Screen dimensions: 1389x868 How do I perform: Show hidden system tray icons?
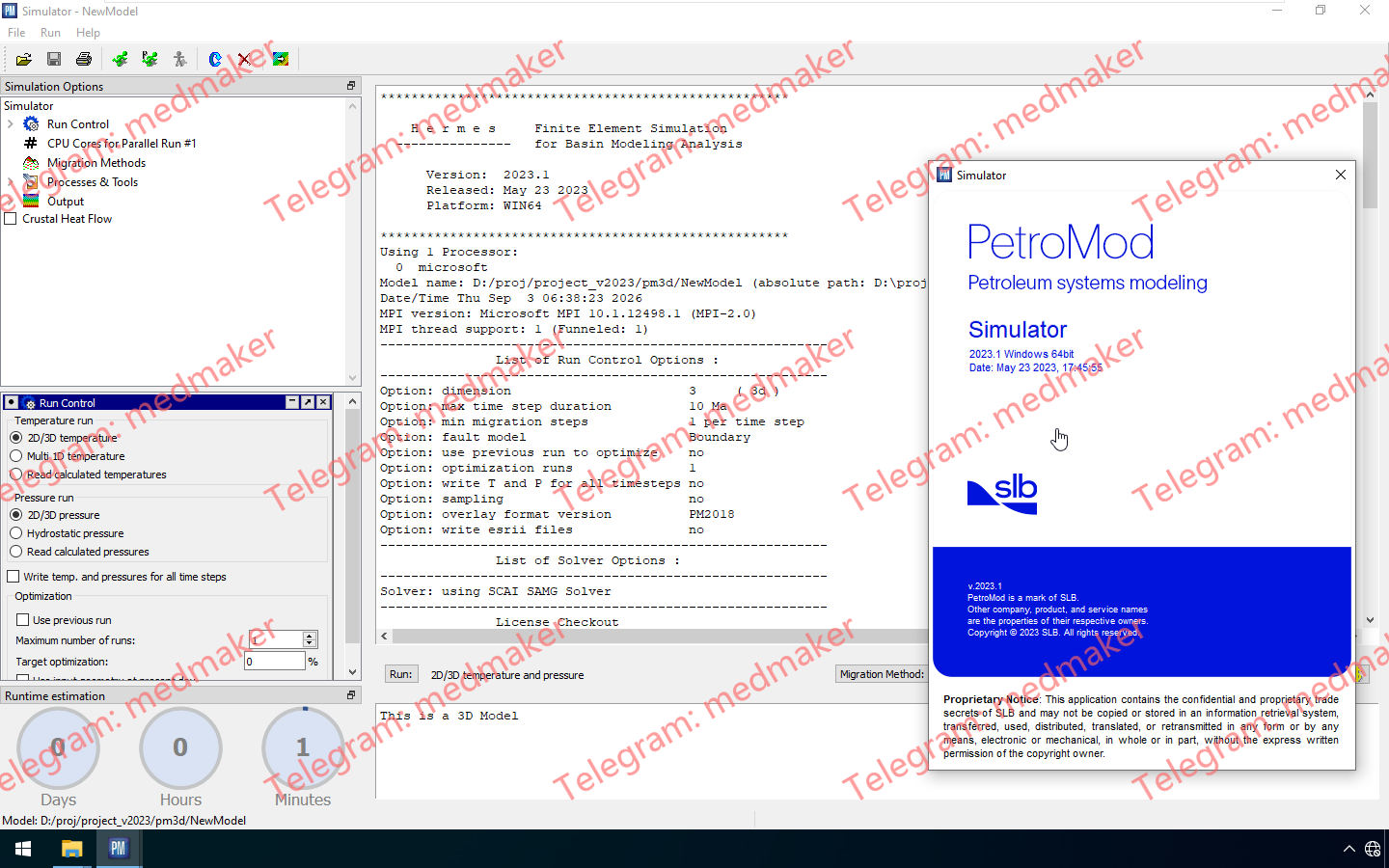pyautogui.click(x=1348, y=849)
